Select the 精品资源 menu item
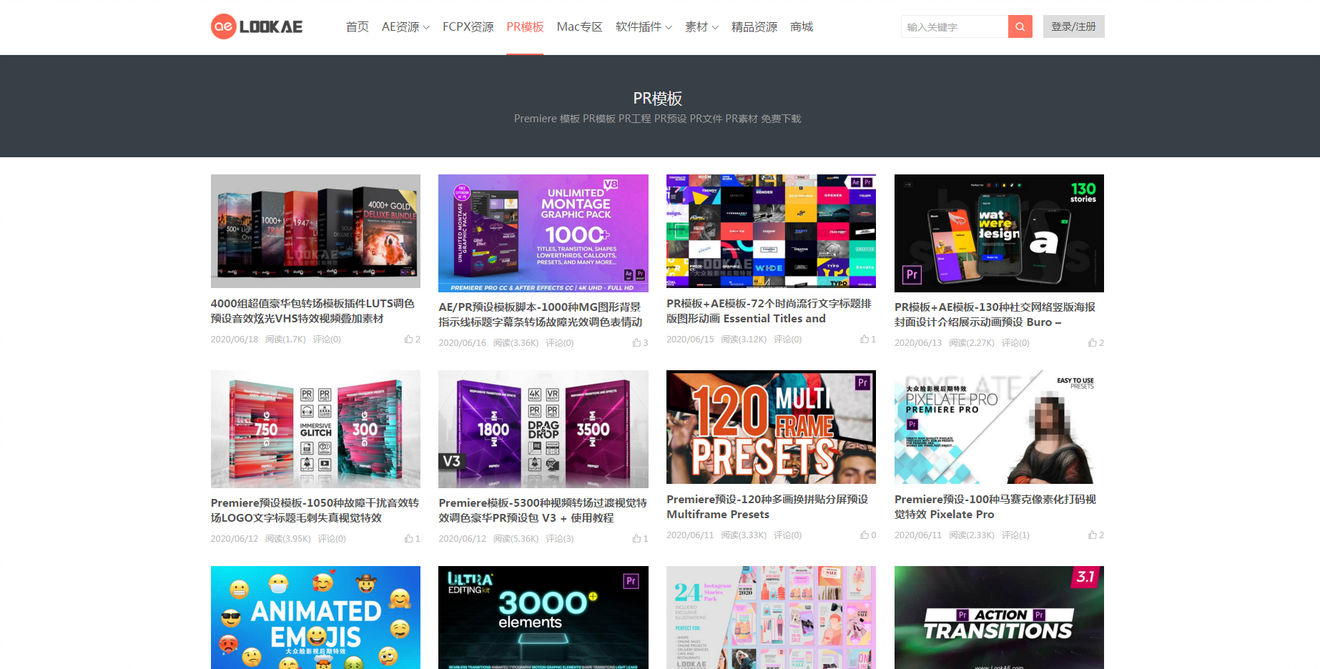1320x669 pixels. point(754,27)
